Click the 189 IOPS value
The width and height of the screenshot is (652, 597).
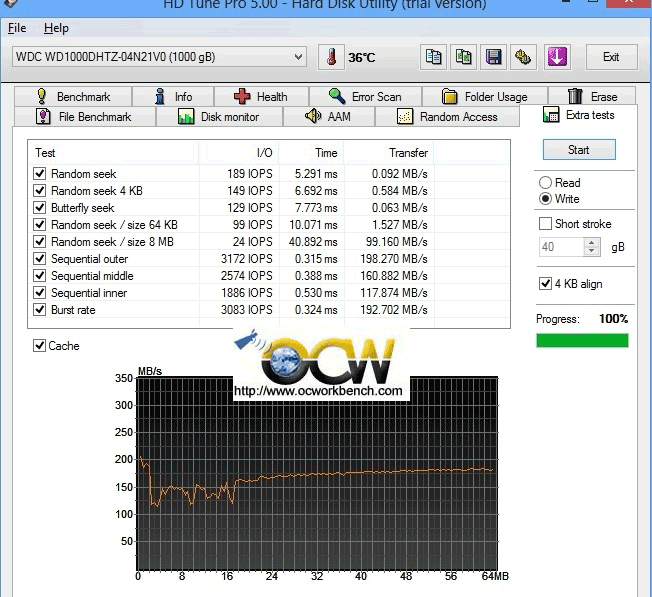[249, 173]
